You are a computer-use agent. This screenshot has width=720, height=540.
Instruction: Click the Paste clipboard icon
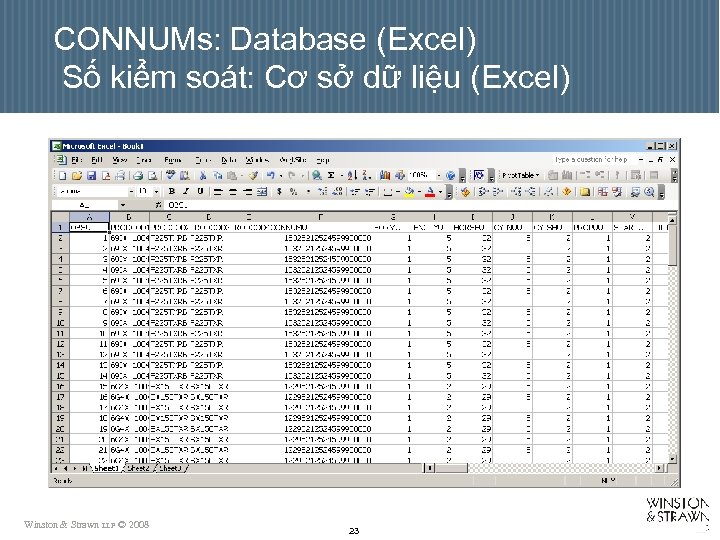[x=232, y=175]
